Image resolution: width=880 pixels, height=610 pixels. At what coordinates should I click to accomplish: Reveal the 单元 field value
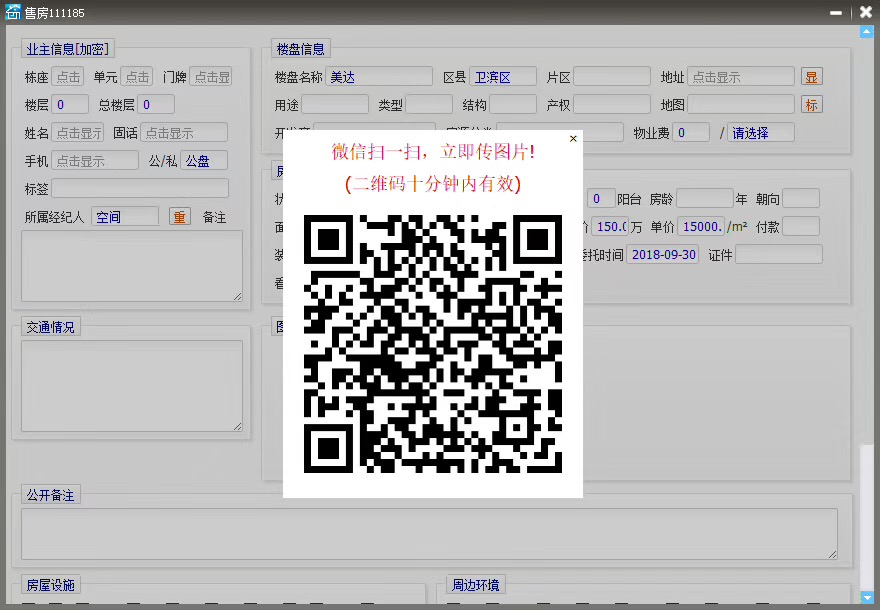(x=137, y=77)
